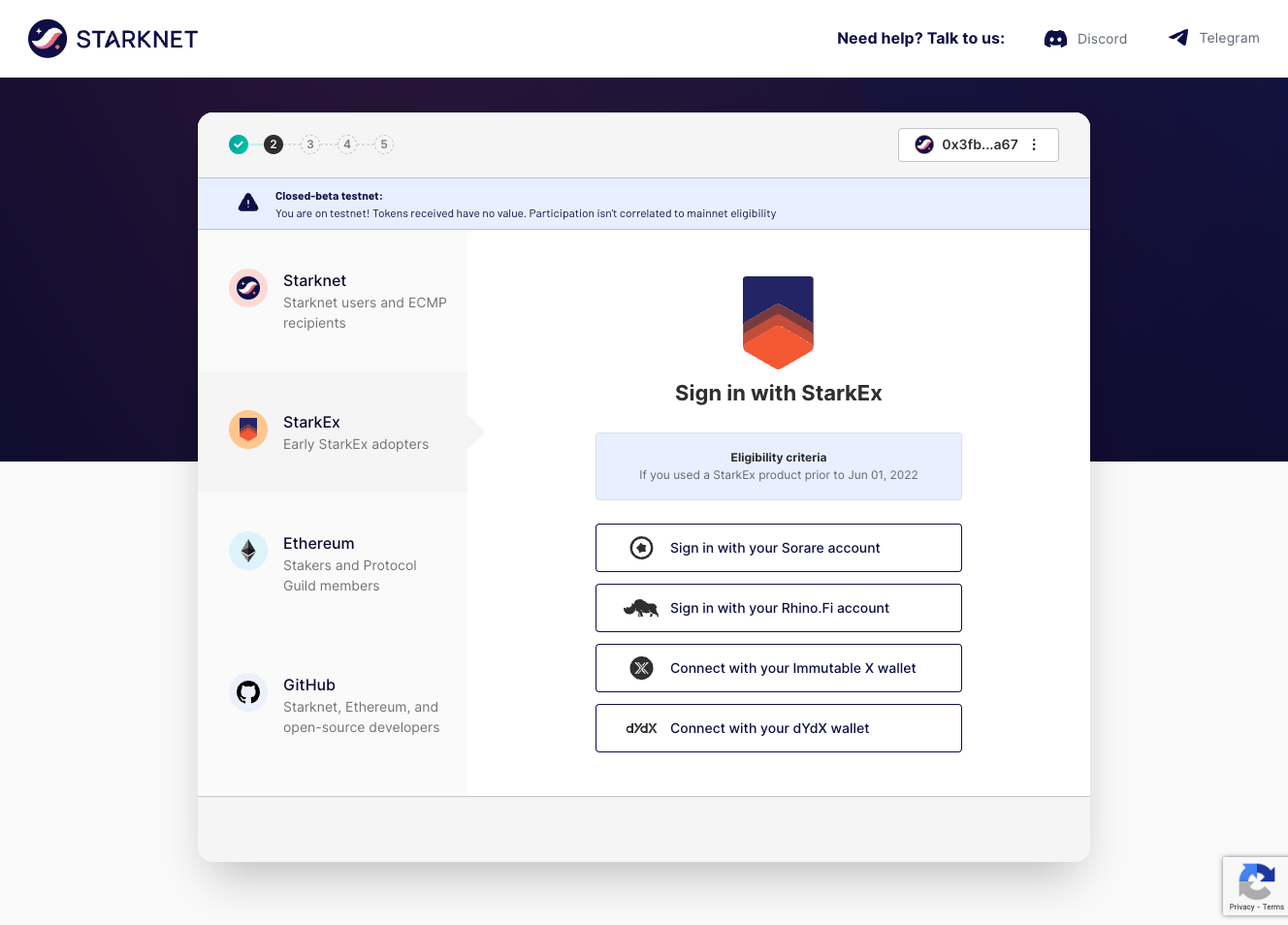Click 'Starknet, Ethereum, and open-source developers' description
1288x925 pixels.
tap(362, 718)
